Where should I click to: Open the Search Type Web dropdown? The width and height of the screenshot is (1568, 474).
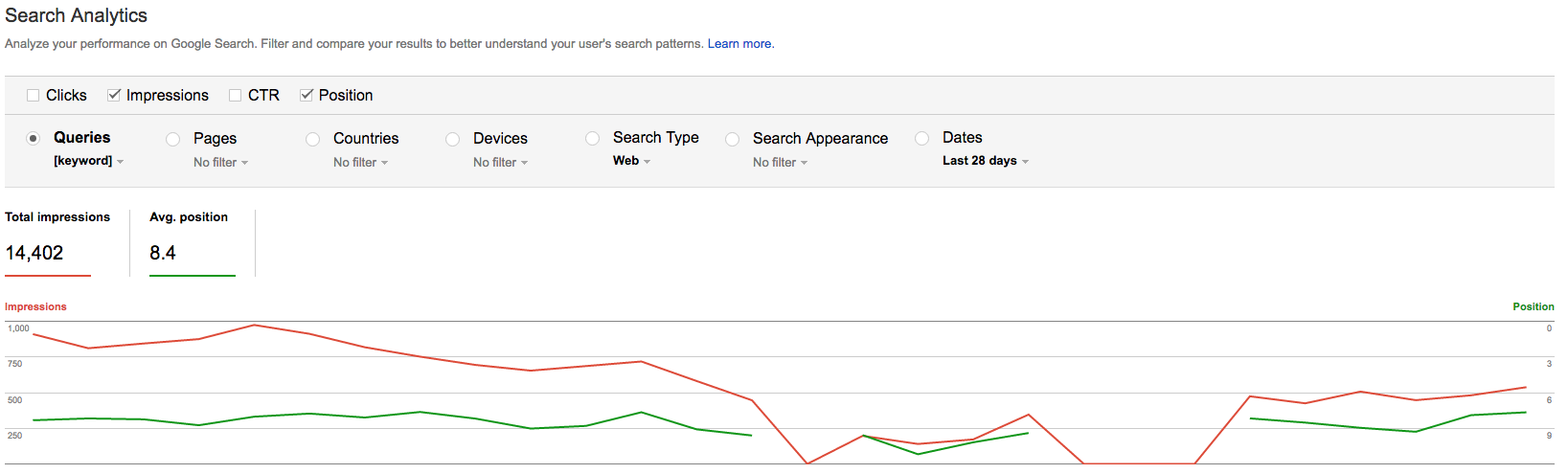(632, 161)
